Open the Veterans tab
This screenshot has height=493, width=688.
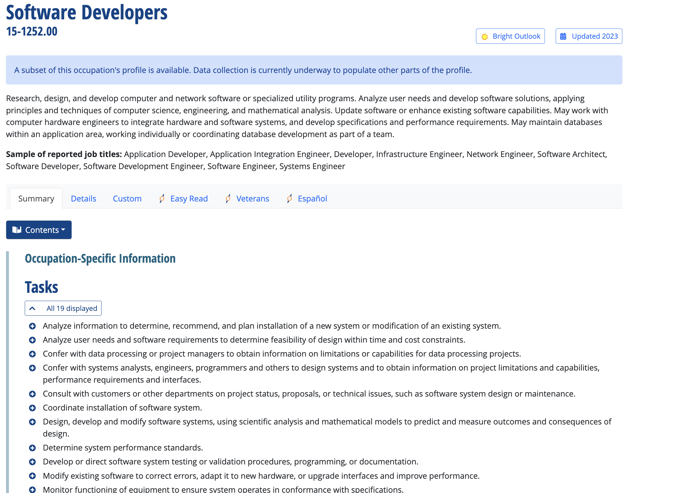[247, 199]
